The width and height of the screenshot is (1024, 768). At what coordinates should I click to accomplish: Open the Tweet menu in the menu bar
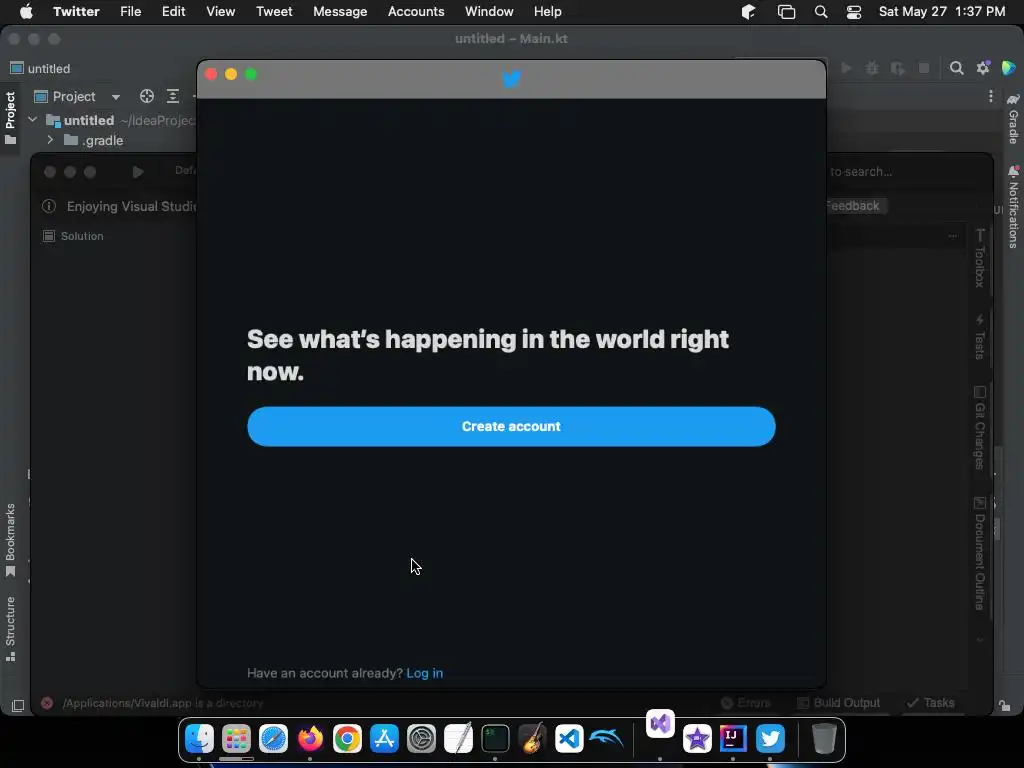tap(274, 12)
